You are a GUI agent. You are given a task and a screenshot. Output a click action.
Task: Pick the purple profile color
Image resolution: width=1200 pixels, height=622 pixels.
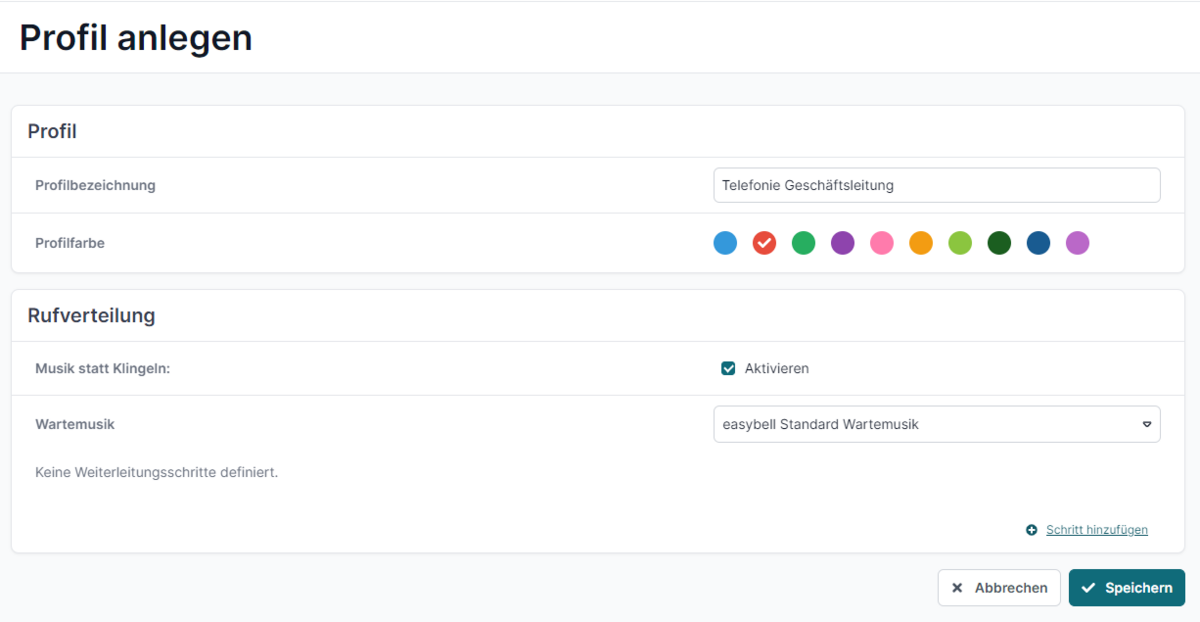click(x=843, y=242)
